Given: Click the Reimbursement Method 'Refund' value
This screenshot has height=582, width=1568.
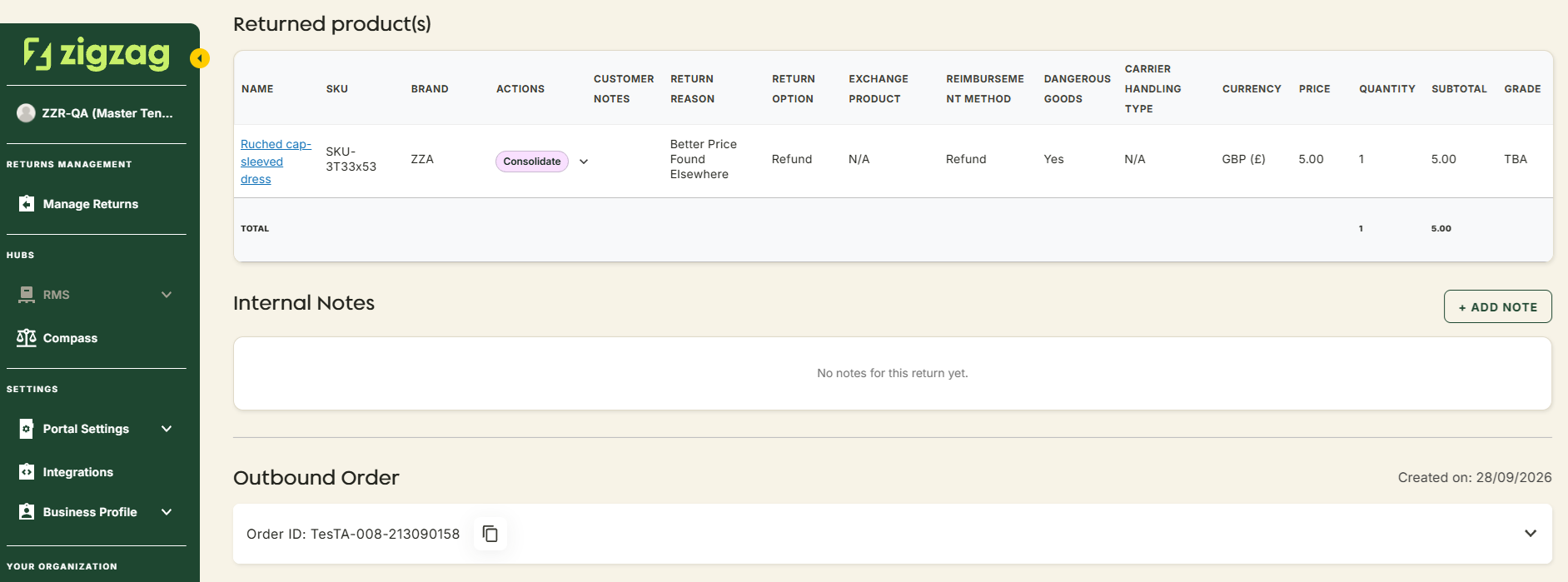Looking at the screenshot, I should point(966,159).
